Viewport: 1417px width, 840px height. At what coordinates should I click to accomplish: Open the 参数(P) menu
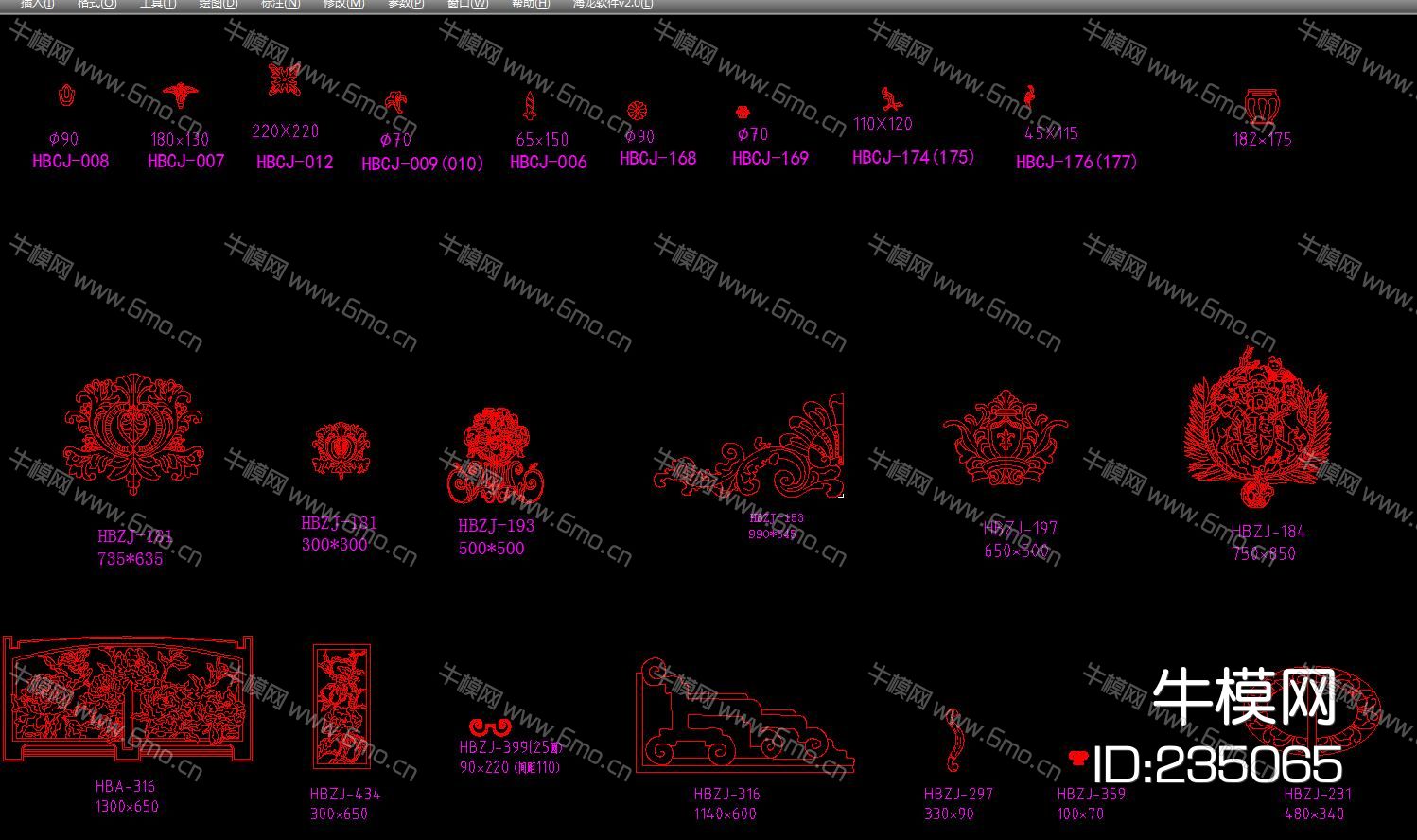pos(406,4)
